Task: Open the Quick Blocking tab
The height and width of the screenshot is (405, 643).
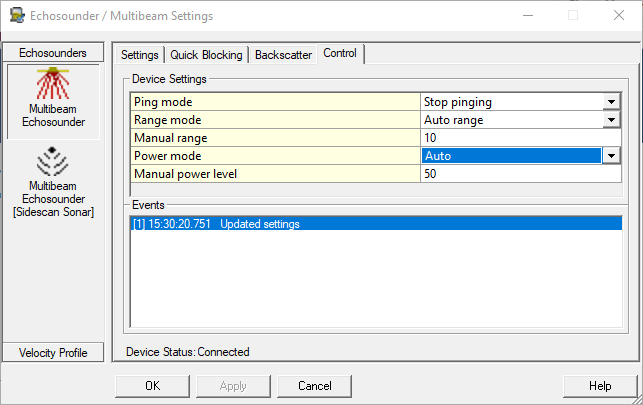Action: point(207,54)
